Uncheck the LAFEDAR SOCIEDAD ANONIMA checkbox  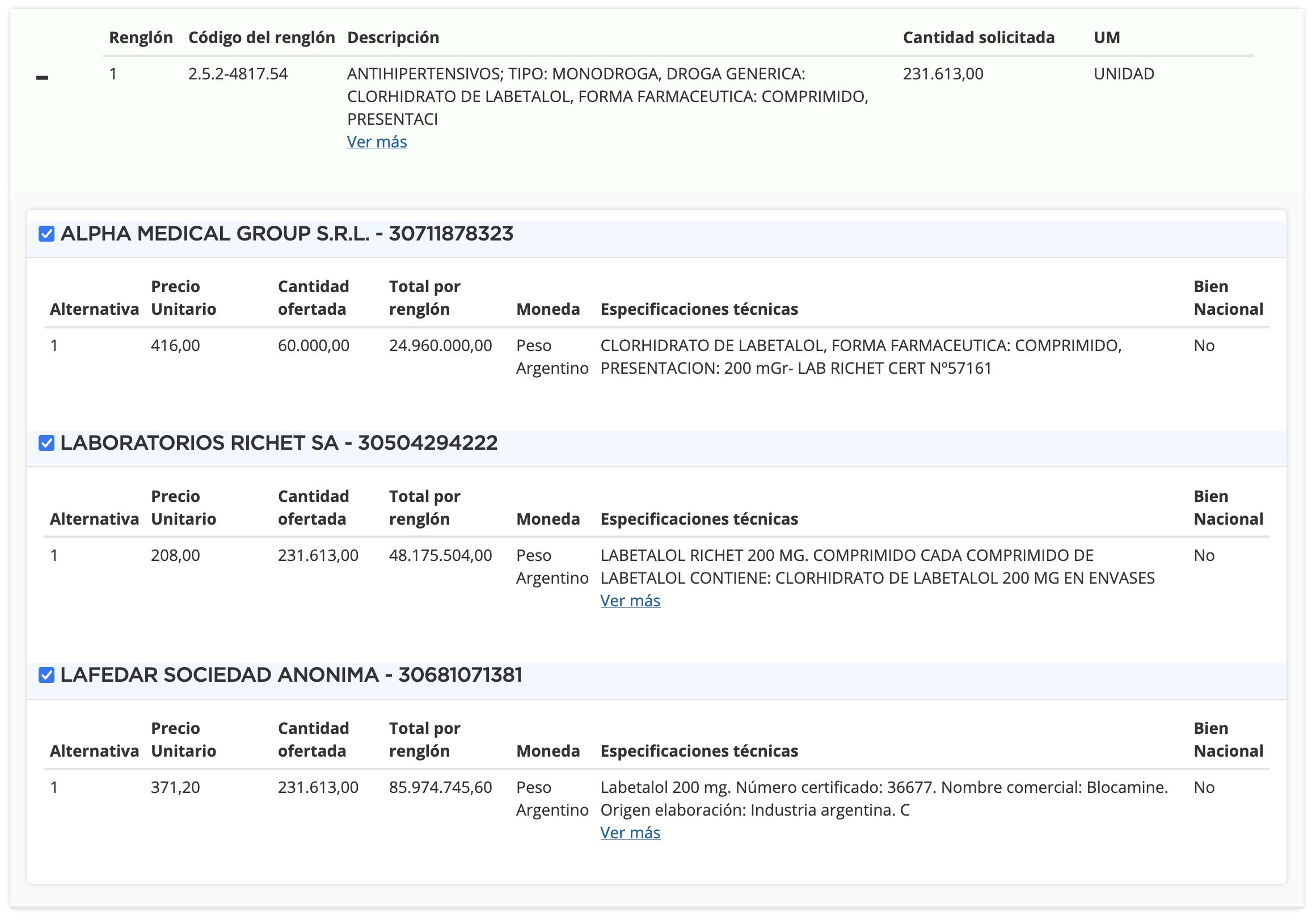click(47, 675)
